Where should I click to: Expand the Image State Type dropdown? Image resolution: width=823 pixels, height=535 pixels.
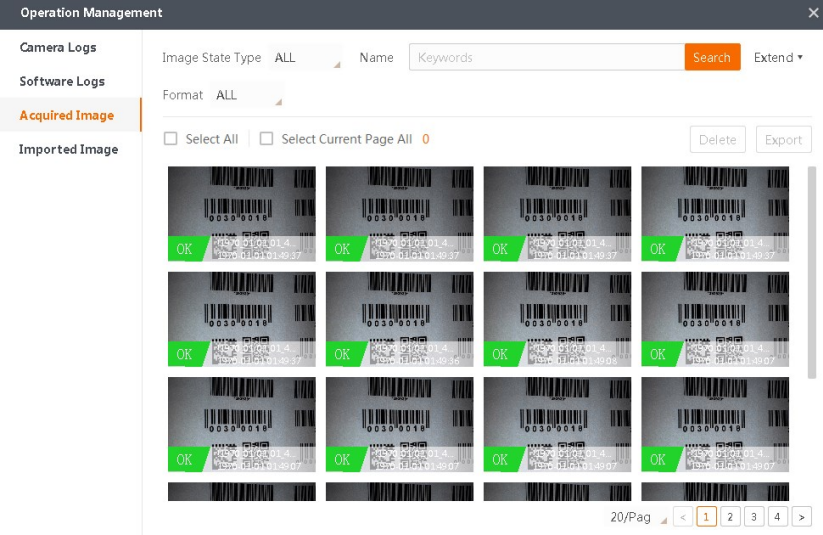point(305,57)
